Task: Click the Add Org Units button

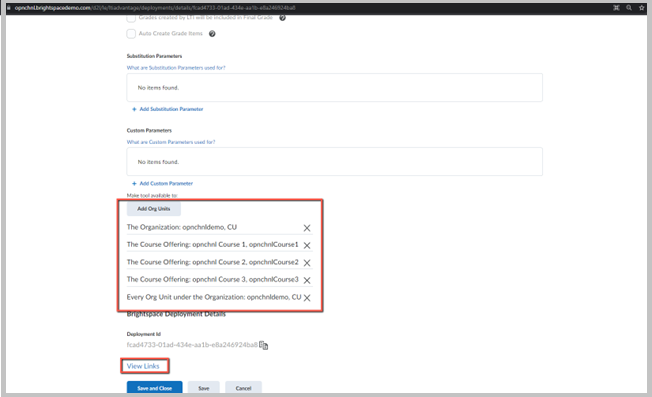Action: click(x=154, y=209)
